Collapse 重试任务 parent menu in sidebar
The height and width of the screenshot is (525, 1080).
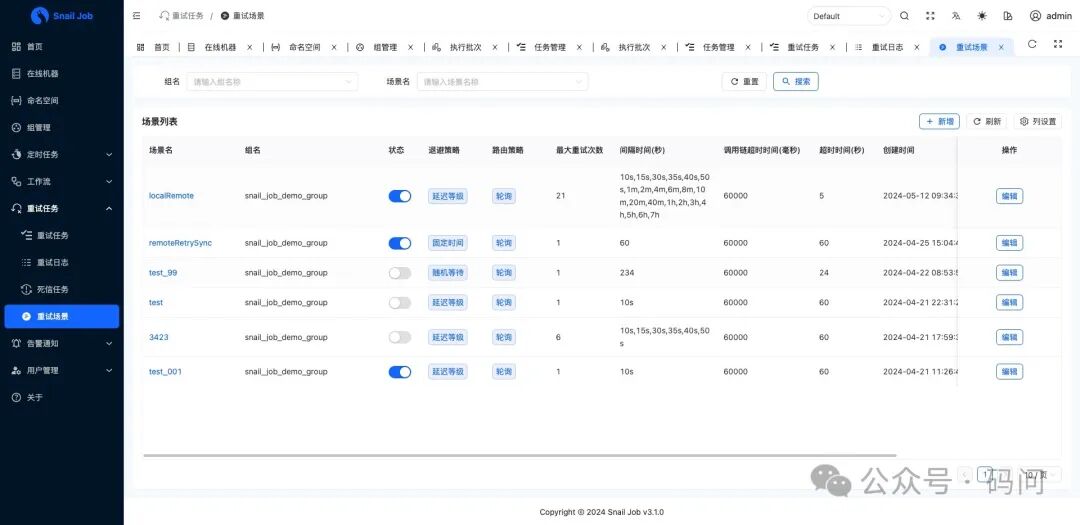tap(62, 209)
